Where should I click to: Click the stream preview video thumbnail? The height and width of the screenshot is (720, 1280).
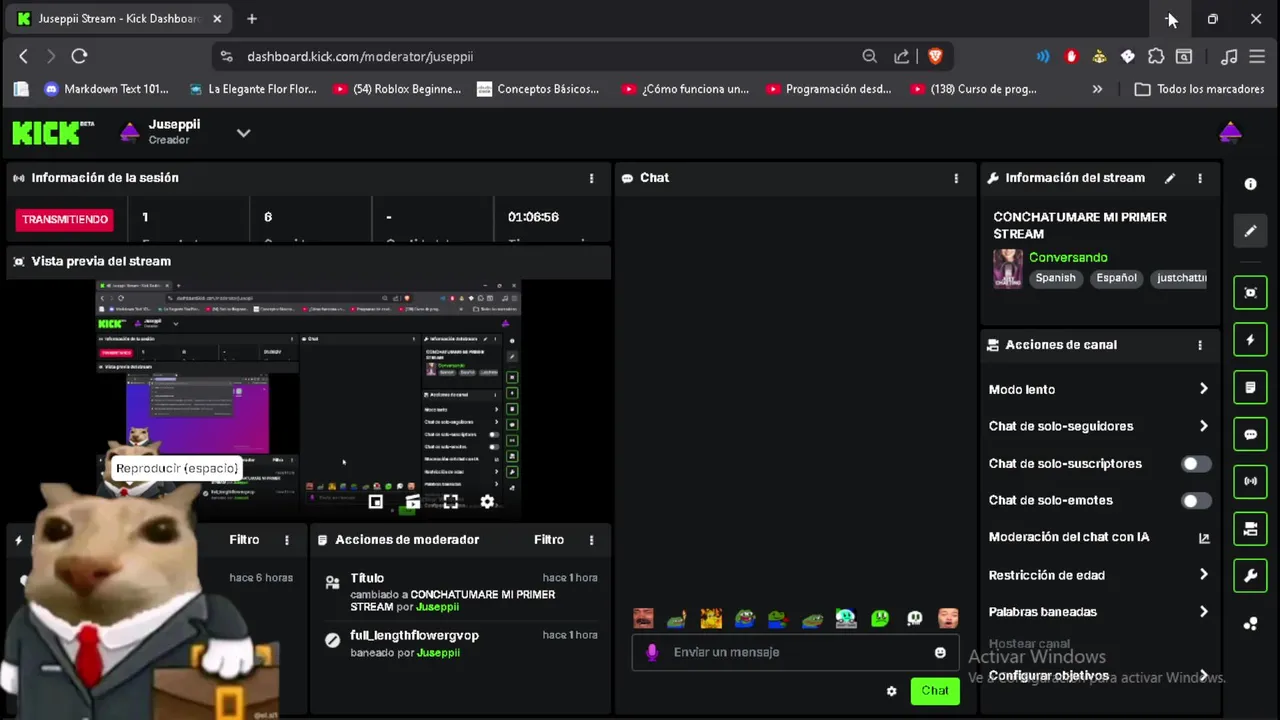click(308, 398)
